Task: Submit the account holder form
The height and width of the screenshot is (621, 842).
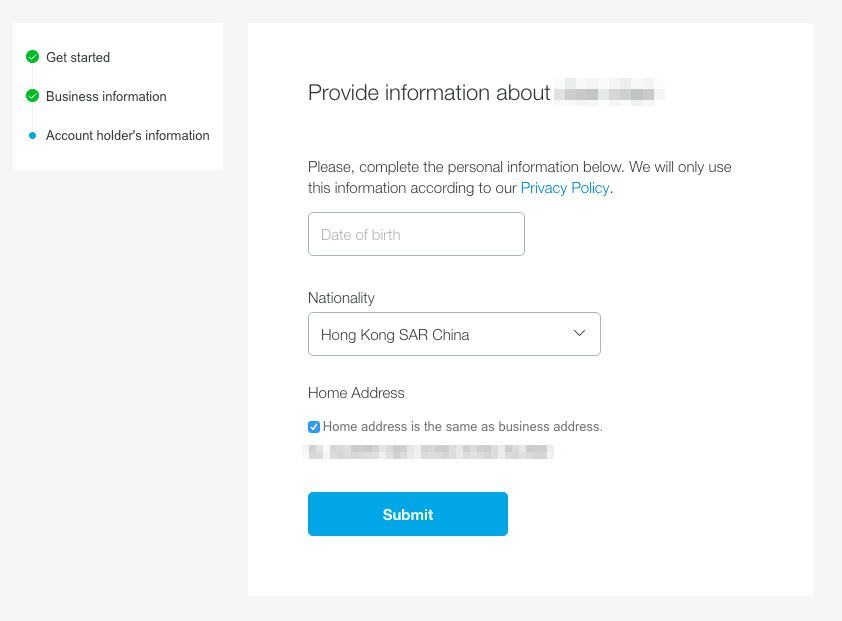Action: [x=408, y=514]
